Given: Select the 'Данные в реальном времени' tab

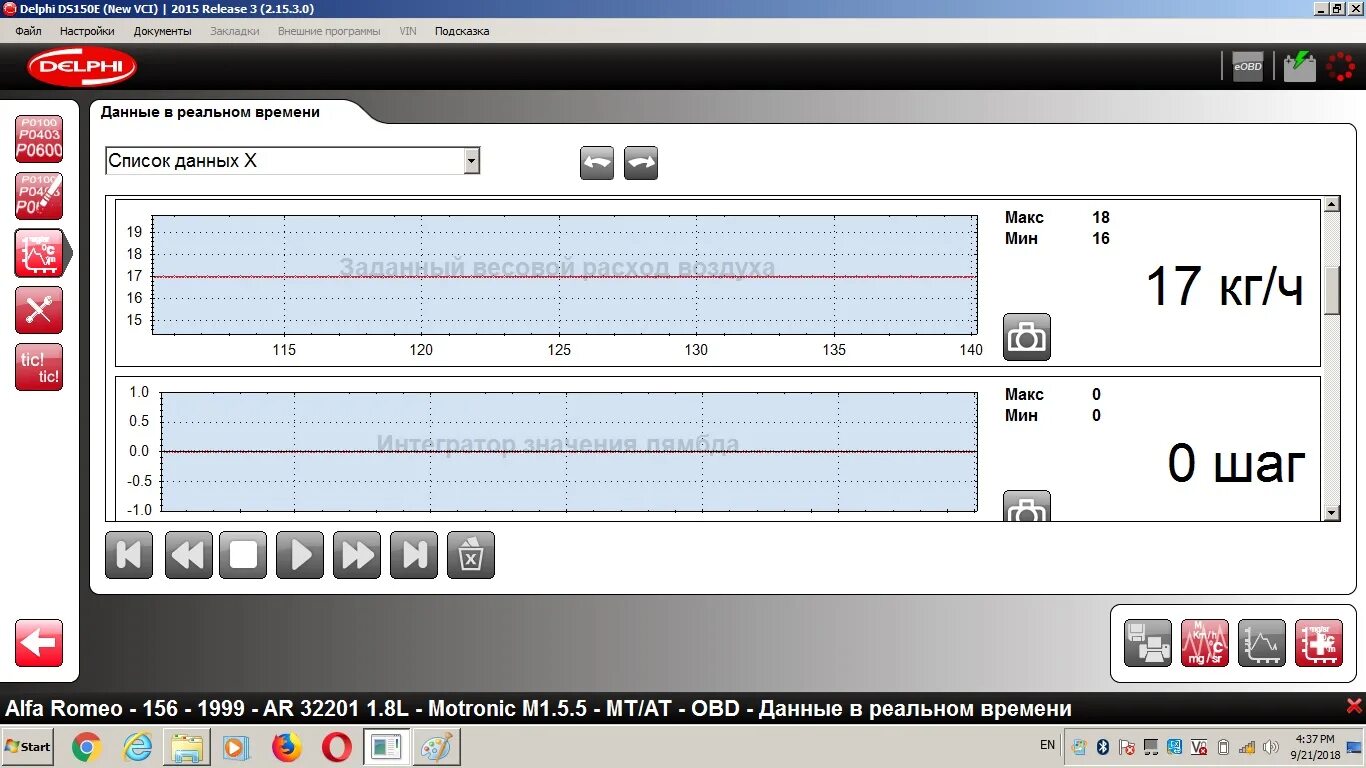Looking at the screenshot, I should tap(210, 112).
